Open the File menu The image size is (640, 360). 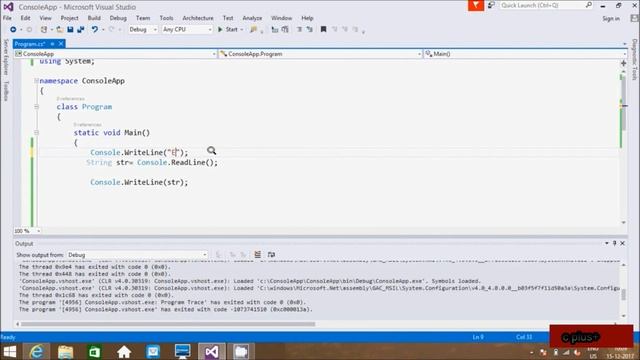[x=7, y=18]
